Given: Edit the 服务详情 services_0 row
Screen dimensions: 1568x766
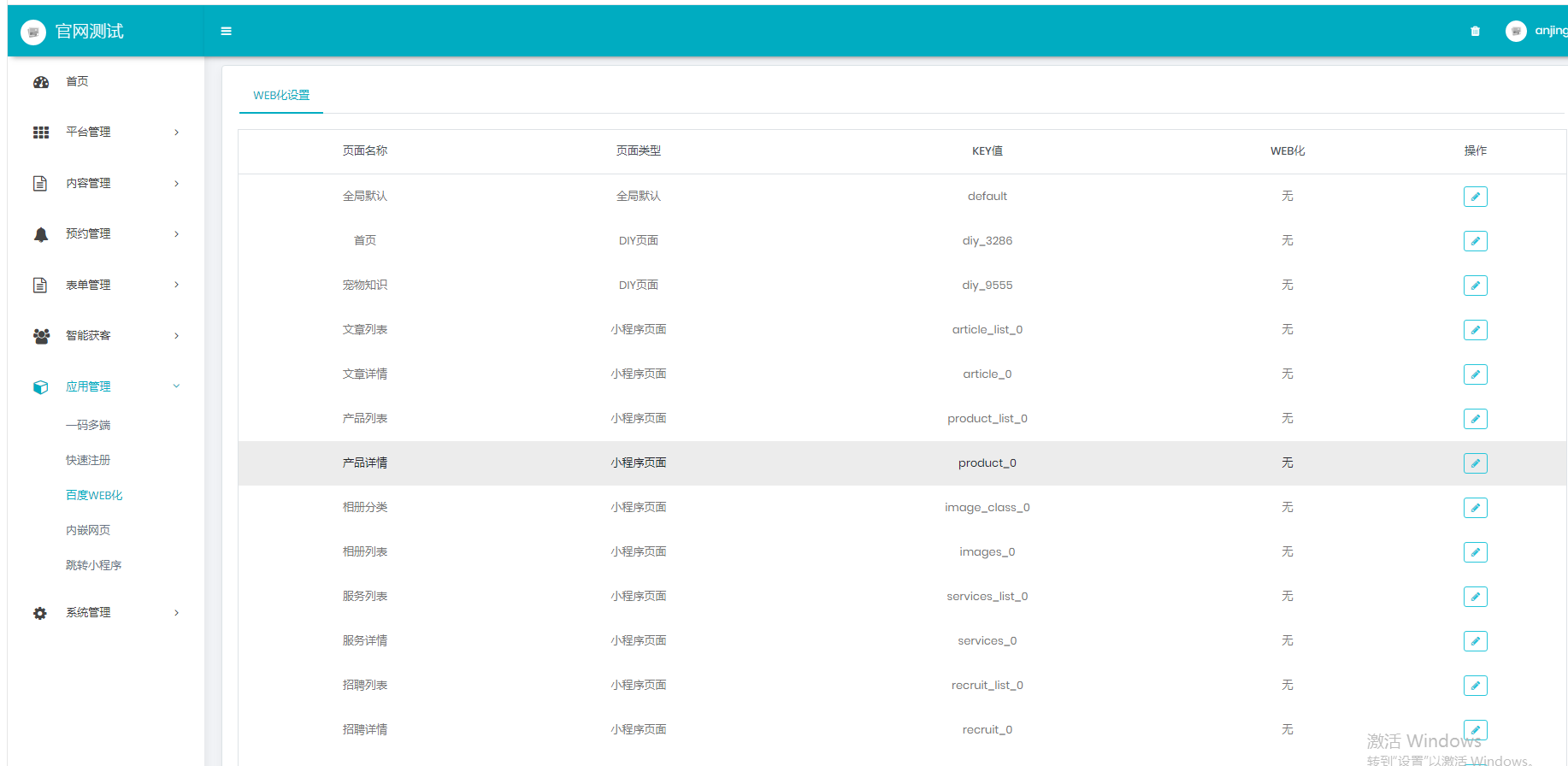Looking at the screenshot, I should click(1475, 641).
